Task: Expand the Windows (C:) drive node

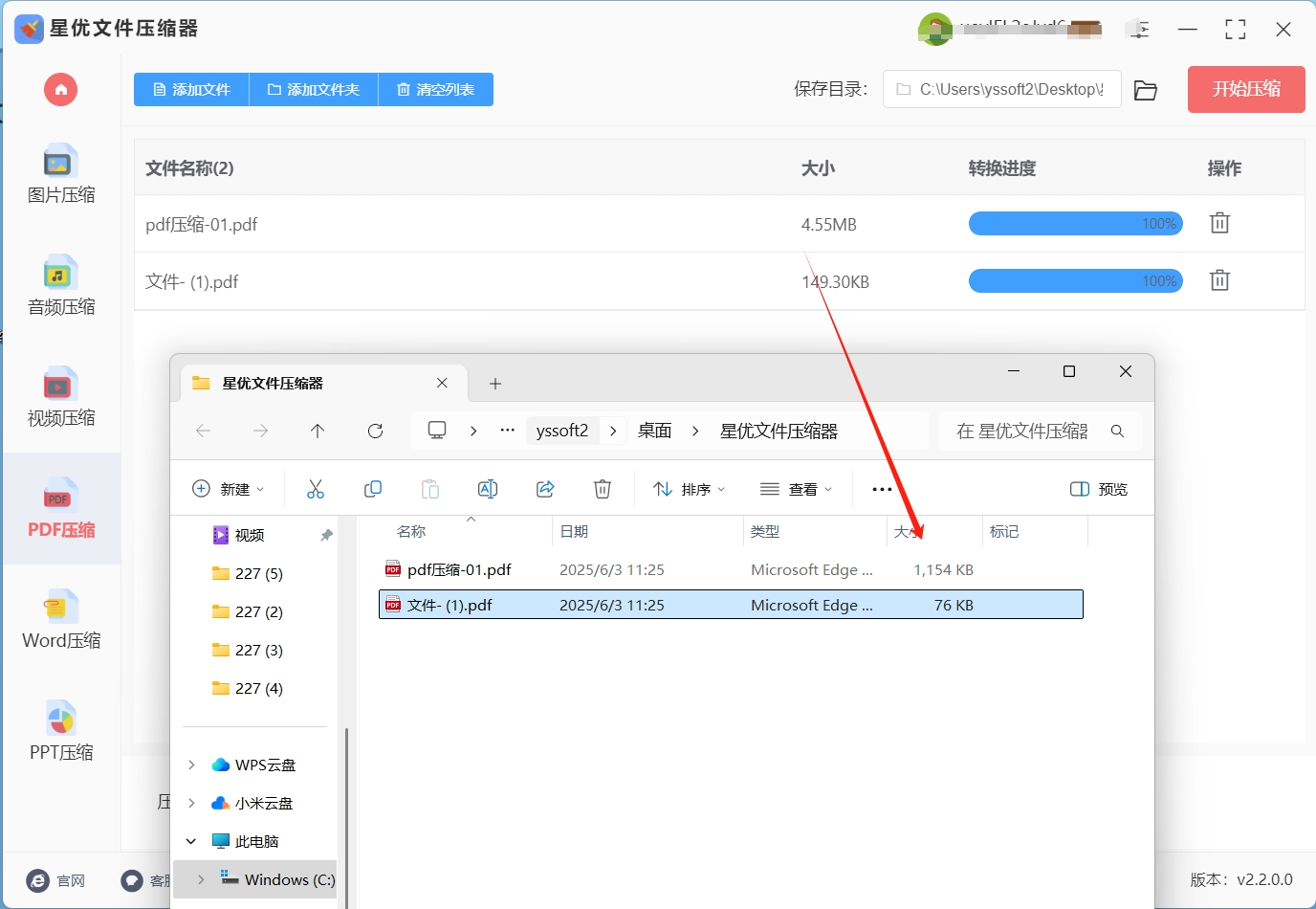Action: click(x=201, y=879)
